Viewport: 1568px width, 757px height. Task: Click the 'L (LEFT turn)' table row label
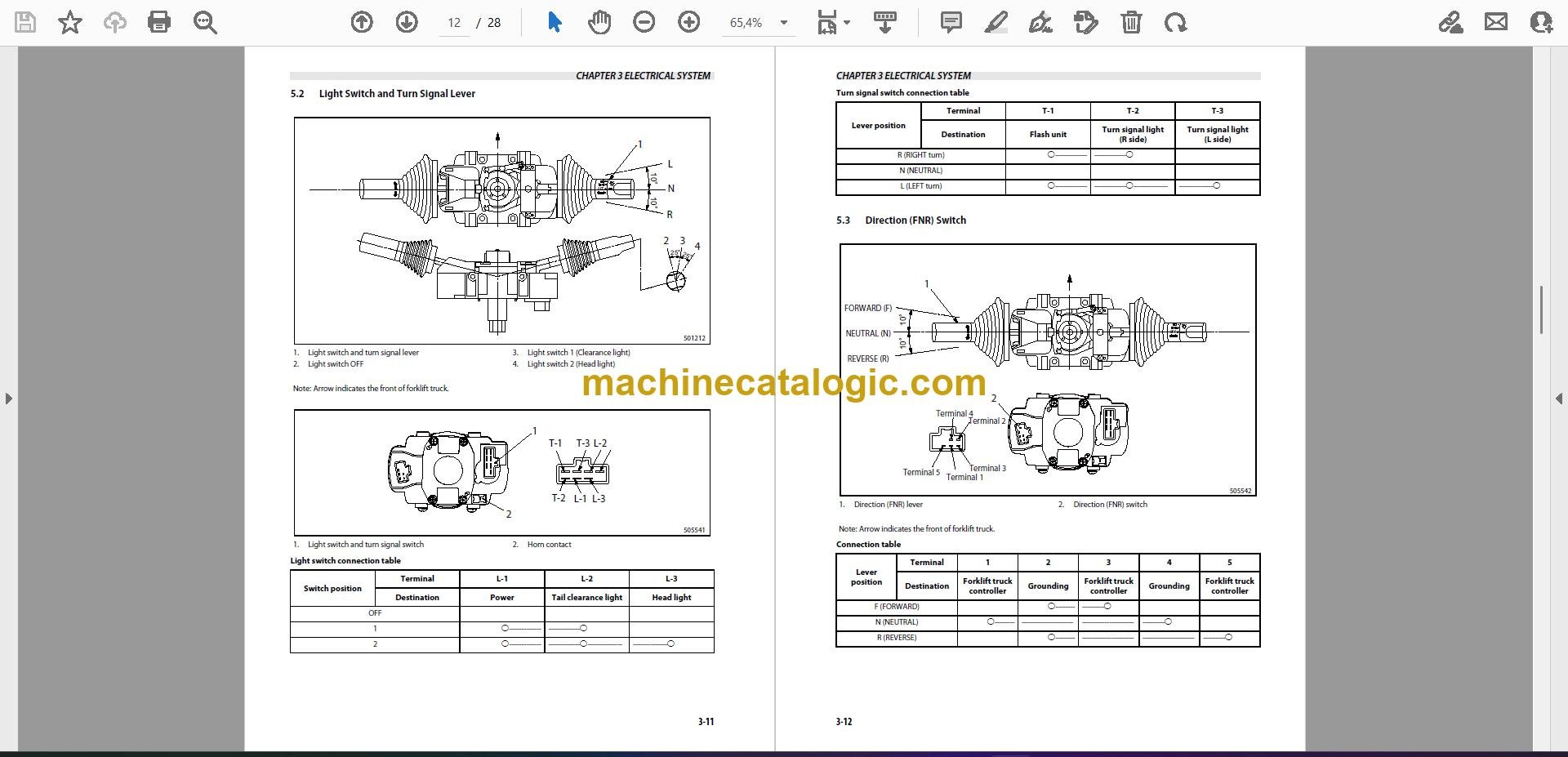(x=920, y=186)
